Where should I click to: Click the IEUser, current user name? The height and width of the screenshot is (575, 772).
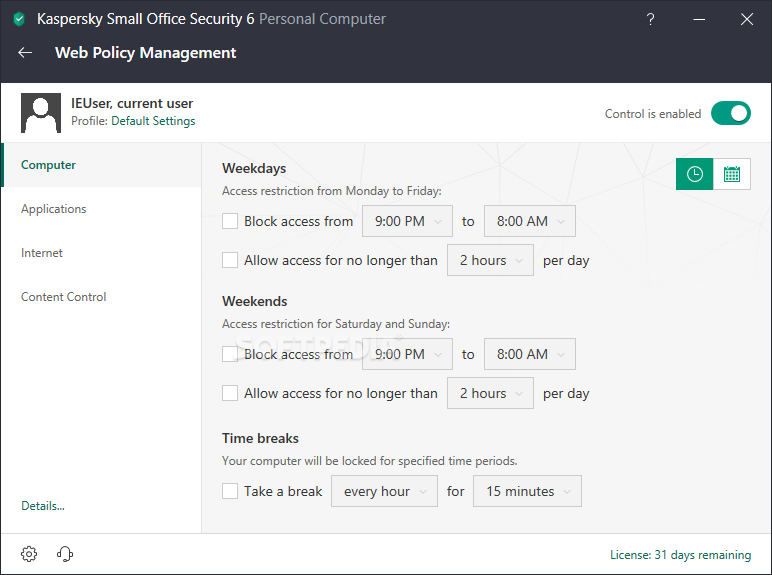[x=132, y=103]
